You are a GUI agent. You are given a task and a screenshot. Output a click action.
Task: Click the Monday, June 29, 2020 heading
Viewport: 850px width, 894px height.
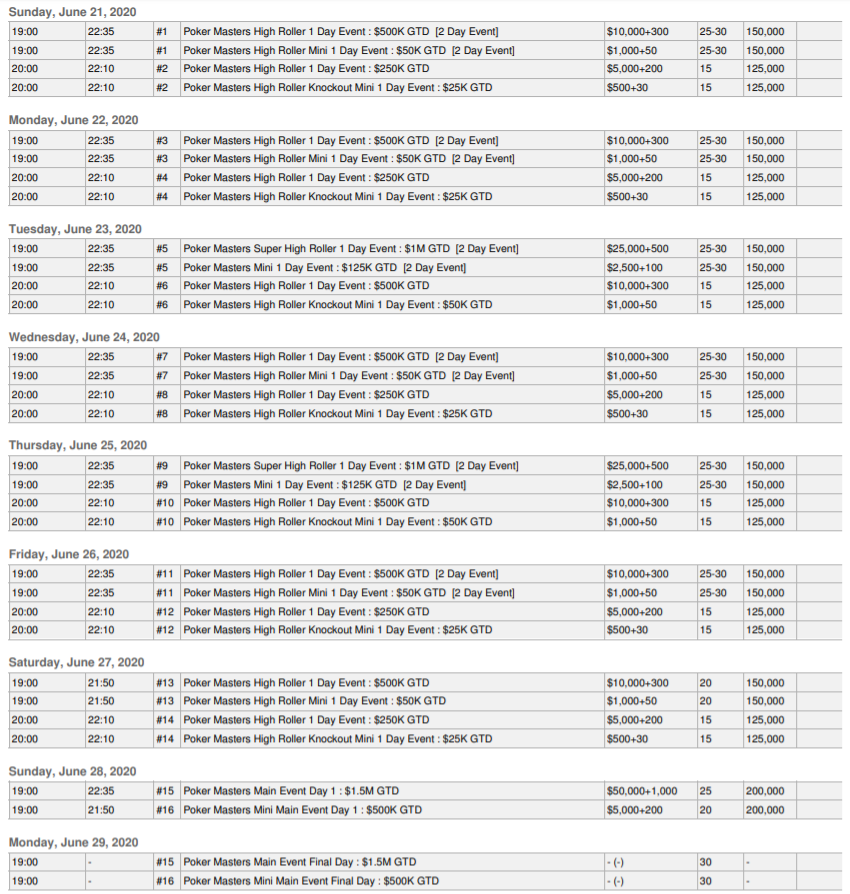click(73, 842)
